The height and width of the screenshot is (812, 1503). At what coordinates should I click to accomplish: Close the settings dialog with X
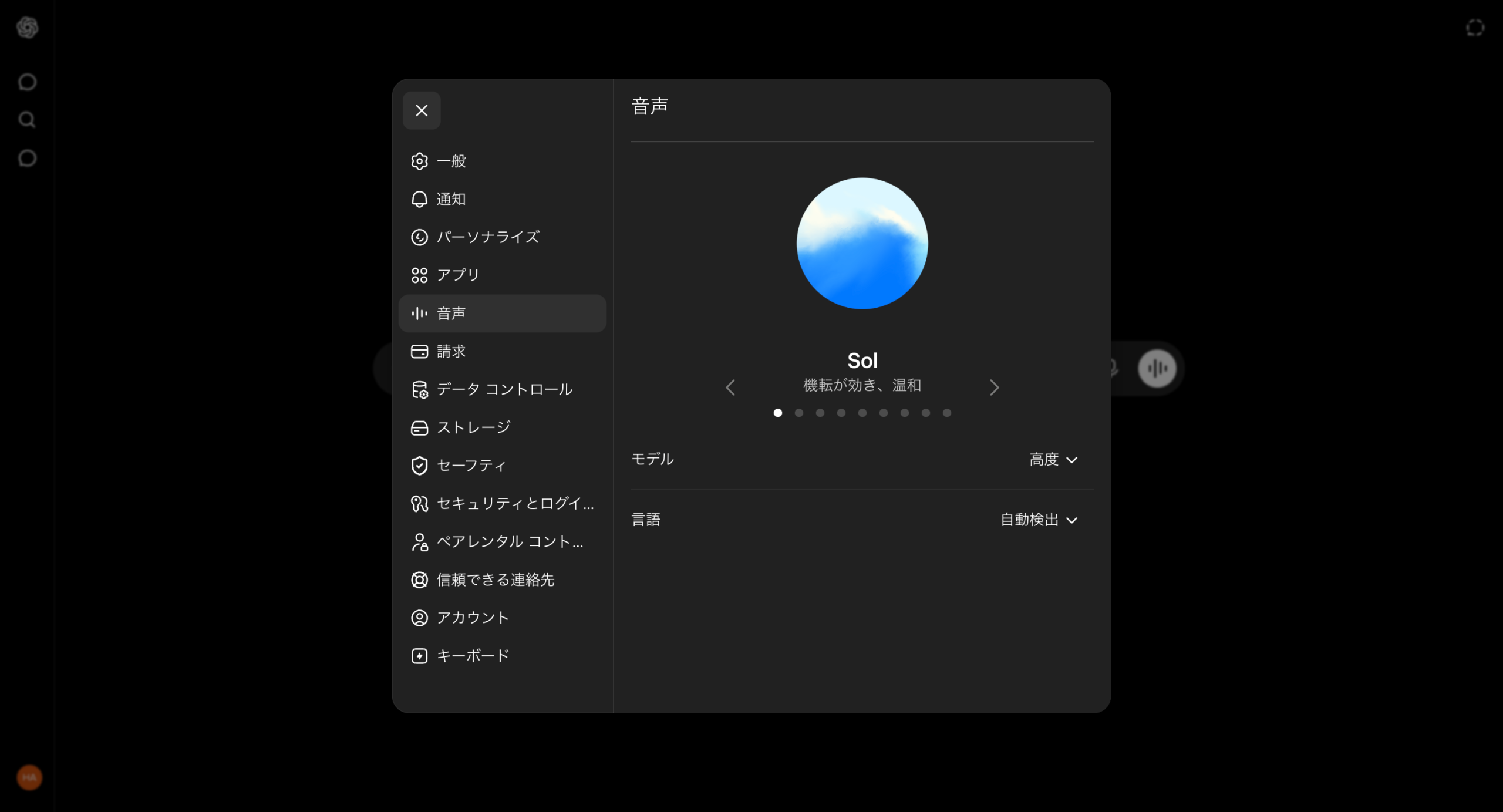click(x=422, y=110)
